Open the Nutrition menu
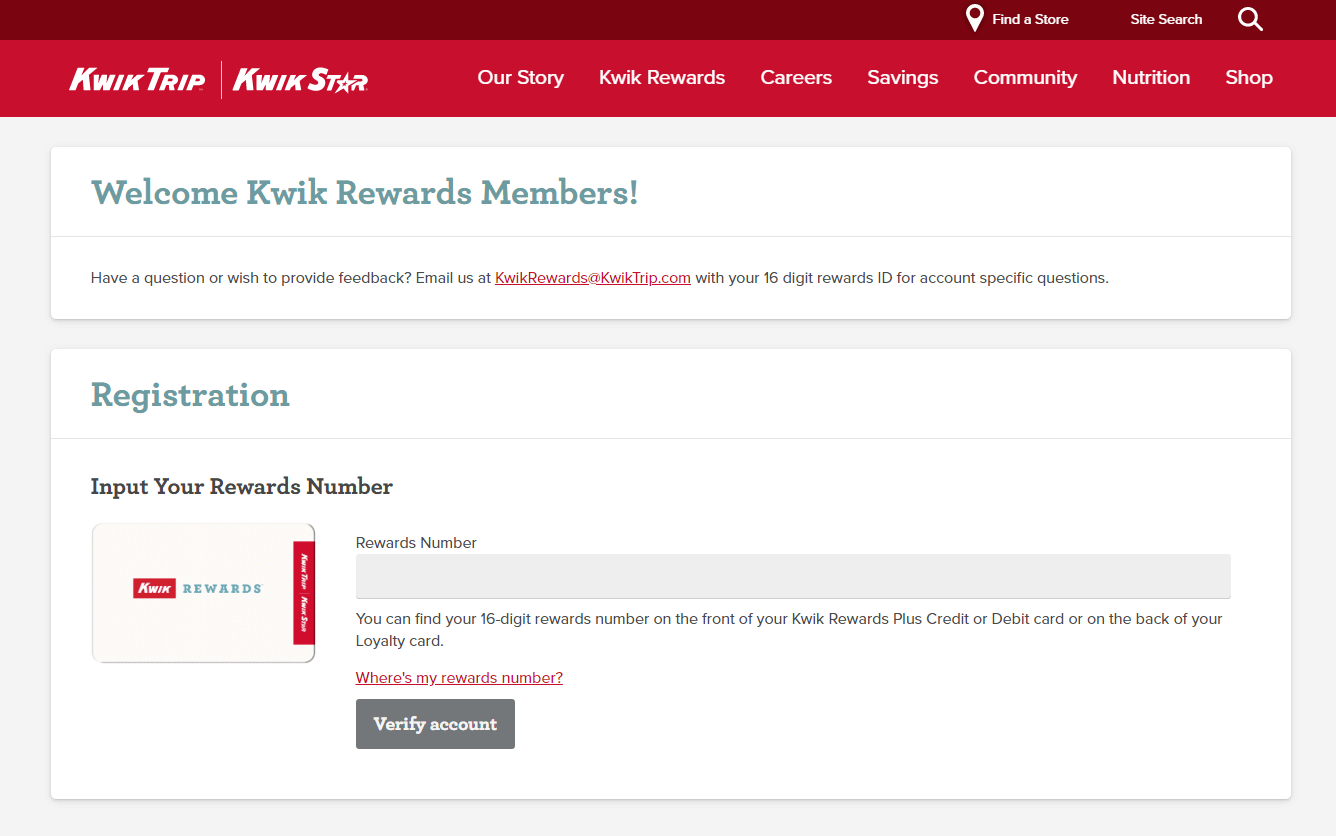The width and height of the screenshot is (1336, 836). (x=1151, y=78)
